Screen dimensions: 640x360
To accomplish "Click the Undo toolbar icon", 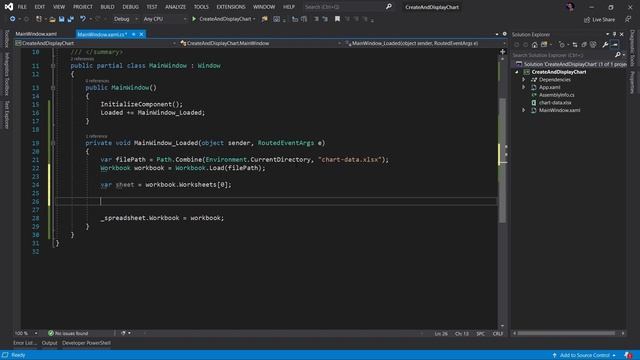I will pos(83,19).
